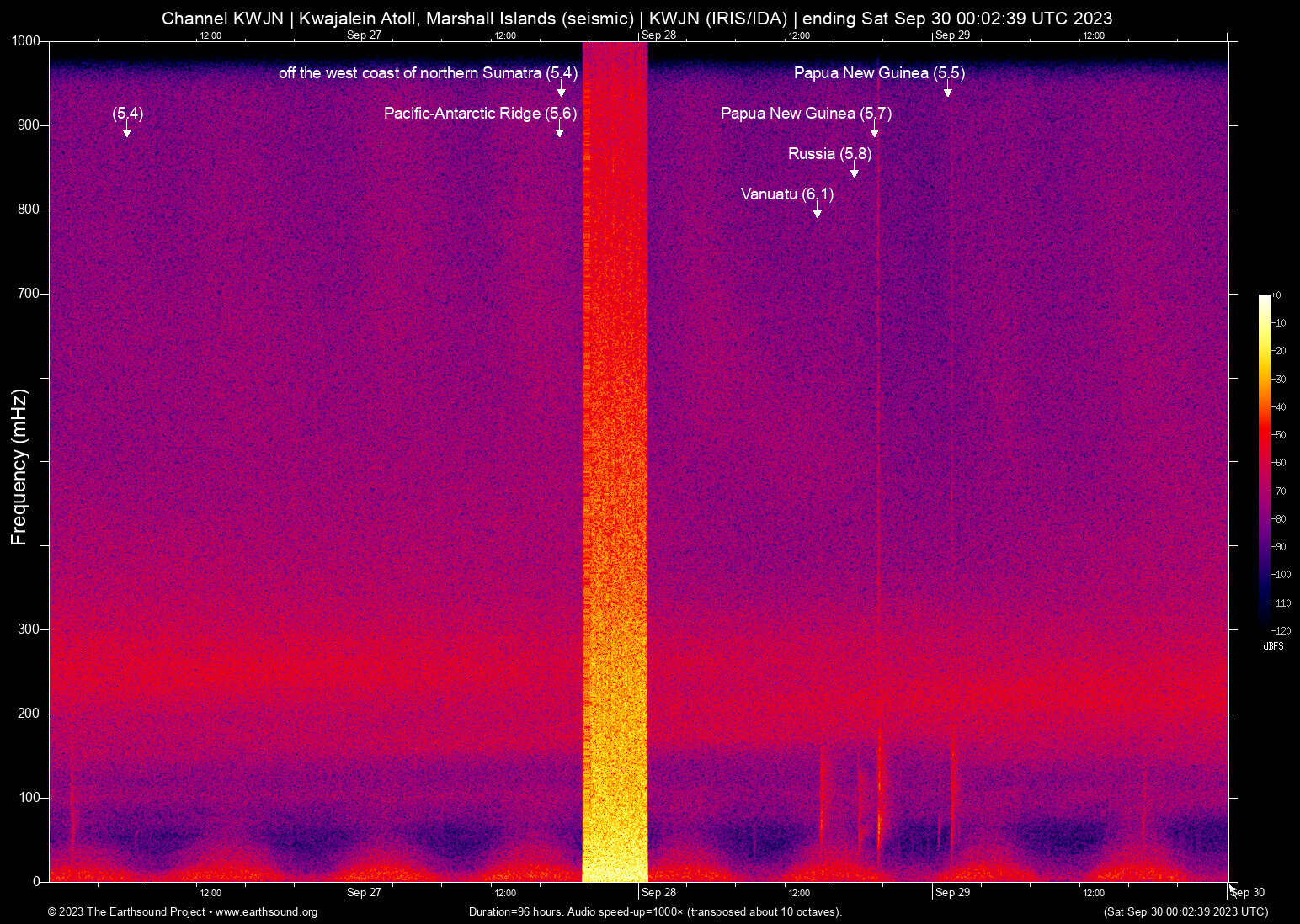Viewport: 1300px width, 924px height.
Task: Click the 1000 frequency tick label
Action: 26,41
